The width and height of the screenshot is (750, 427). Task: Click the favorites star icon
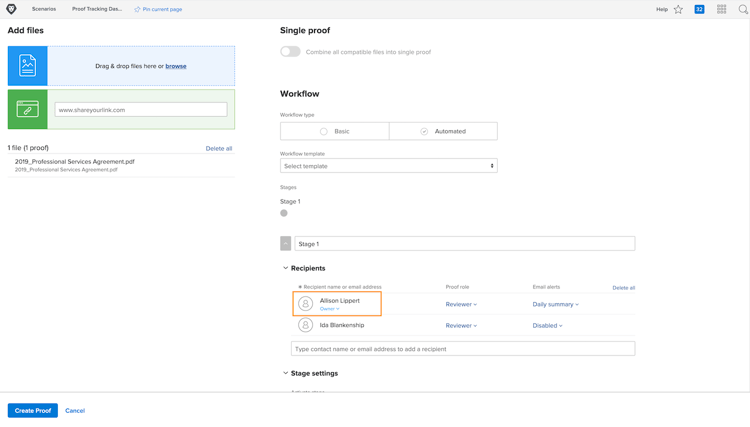678,9
